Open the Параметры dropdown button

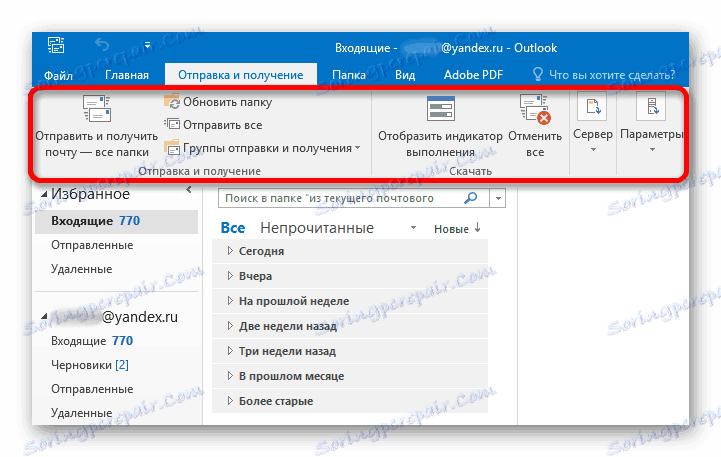click(651, 124)
